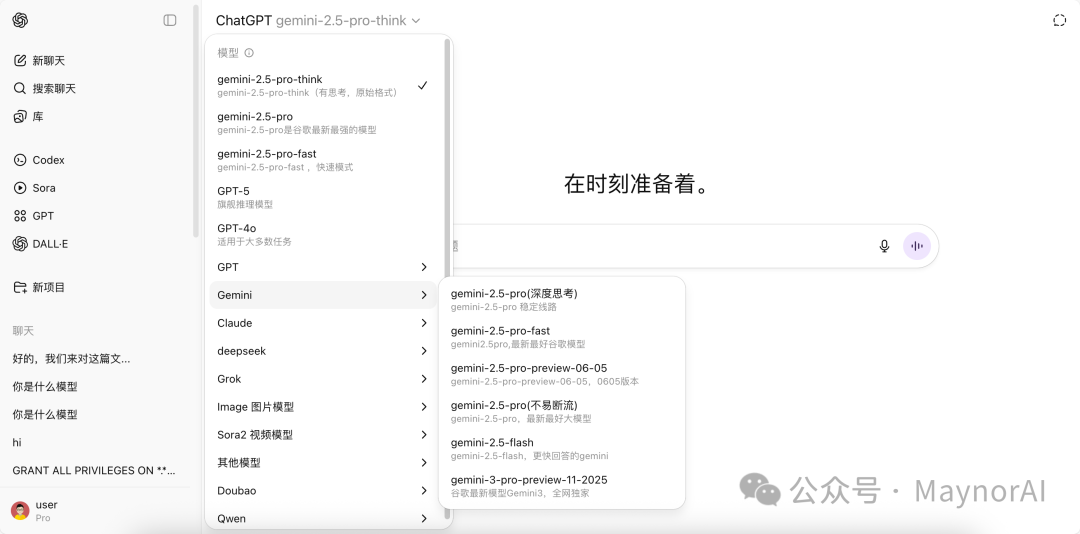Click the DALL·E icon
Screen dimensions: 1080x534
tap(20, 244)
